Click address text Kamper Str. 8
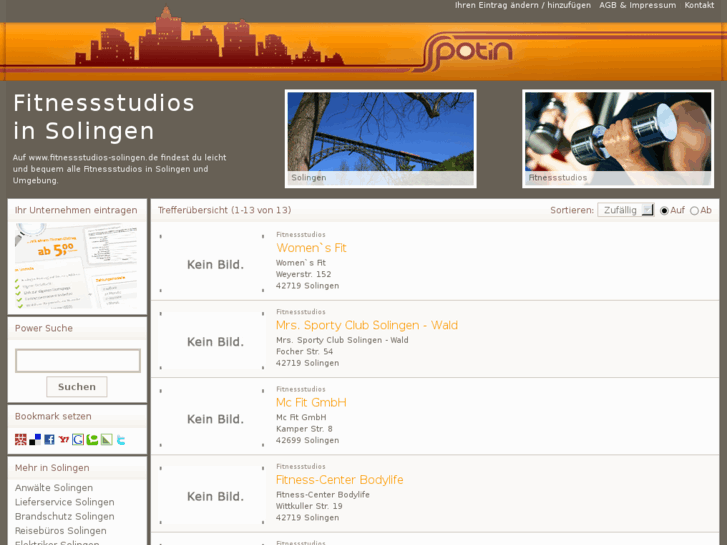This screenshot has height=545, width=727. 304,429
